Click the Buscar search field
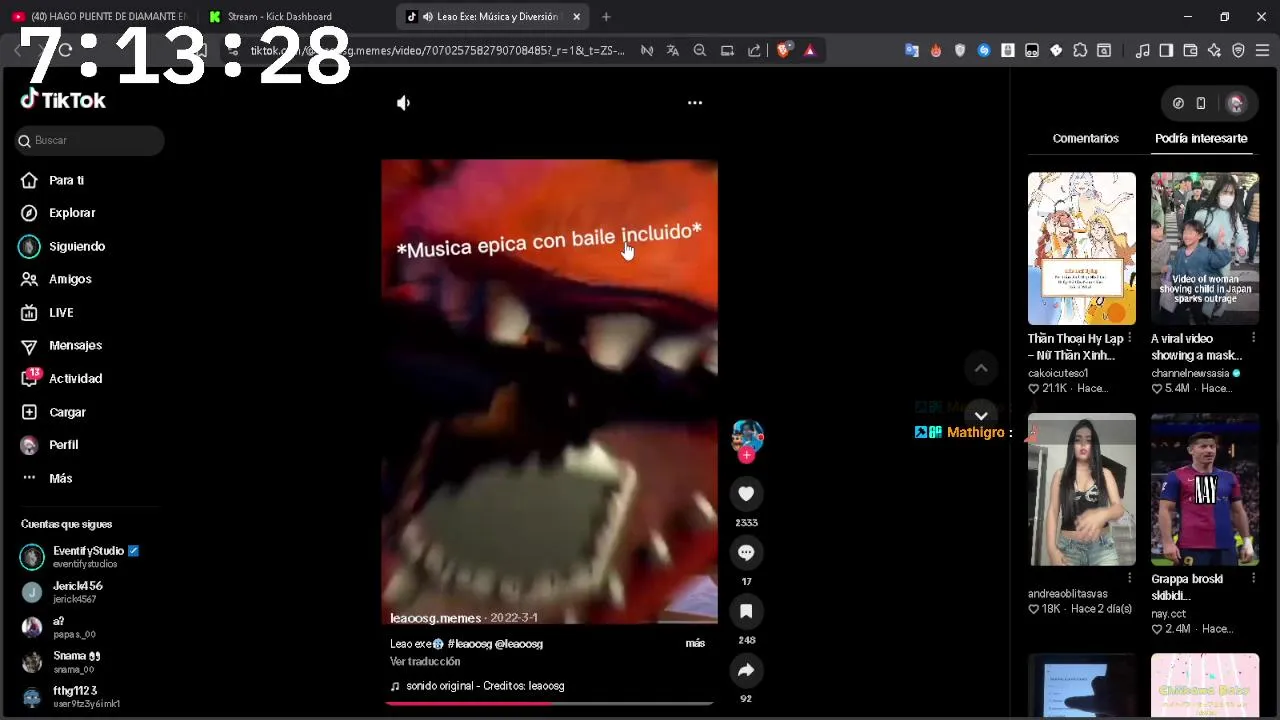The image size is (1280, 720). (90, 140)
